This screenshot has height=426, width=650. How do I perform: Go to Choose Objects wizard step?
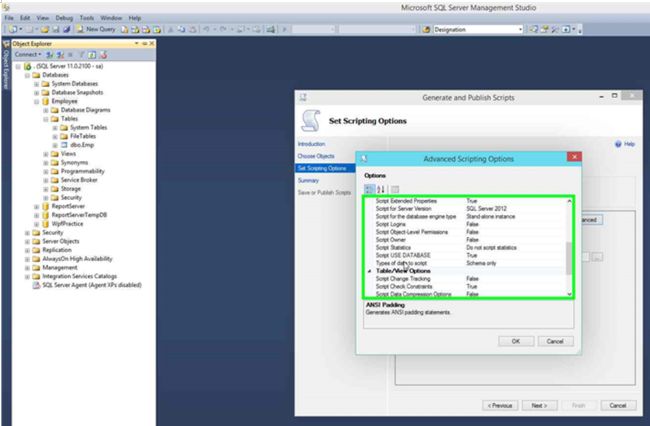[x=316, y=156]
